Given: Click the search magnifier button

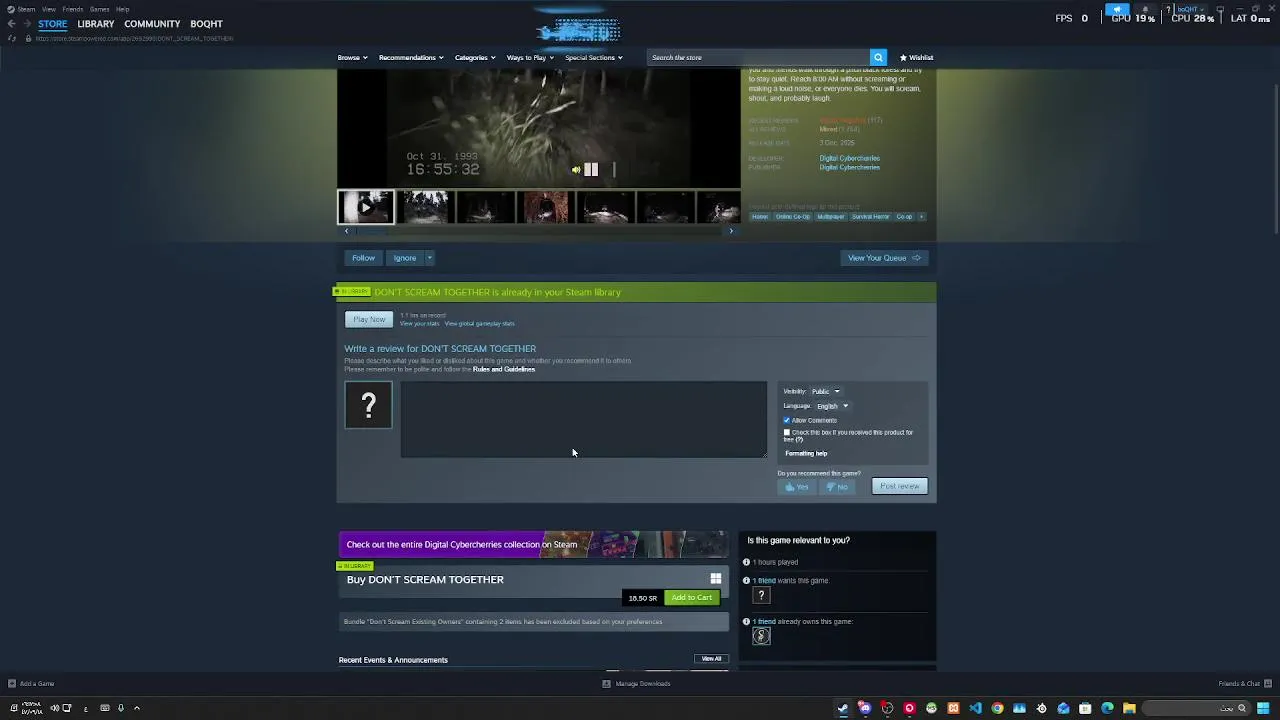Looking at the screenshot, I should (878, 57).
